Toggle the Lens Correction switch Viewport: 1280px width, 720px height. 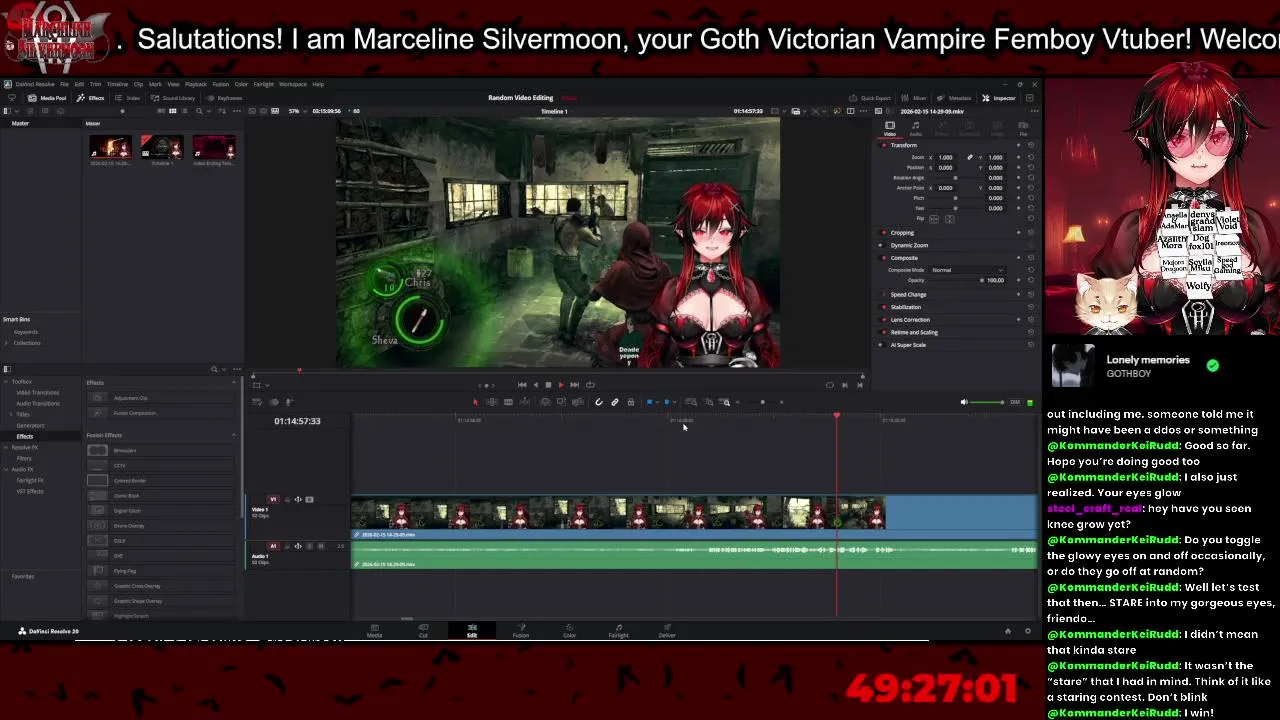(883, 320)
